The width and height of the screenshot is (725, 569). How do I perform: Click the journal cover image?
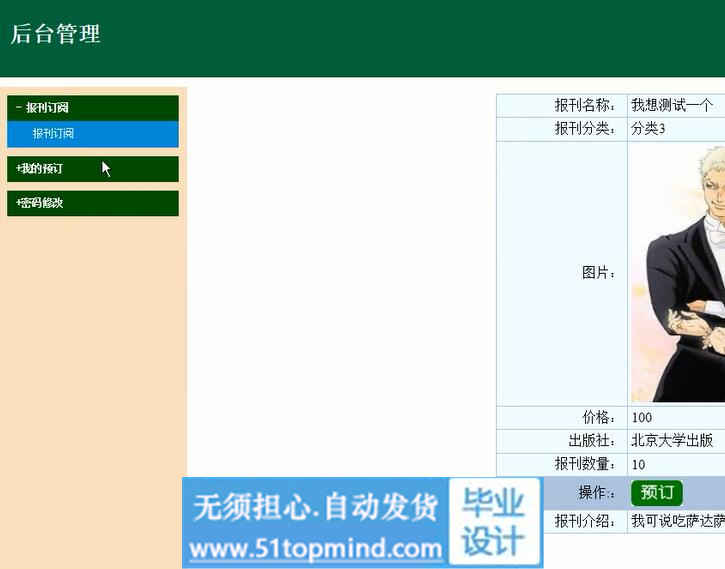[678, 274]
